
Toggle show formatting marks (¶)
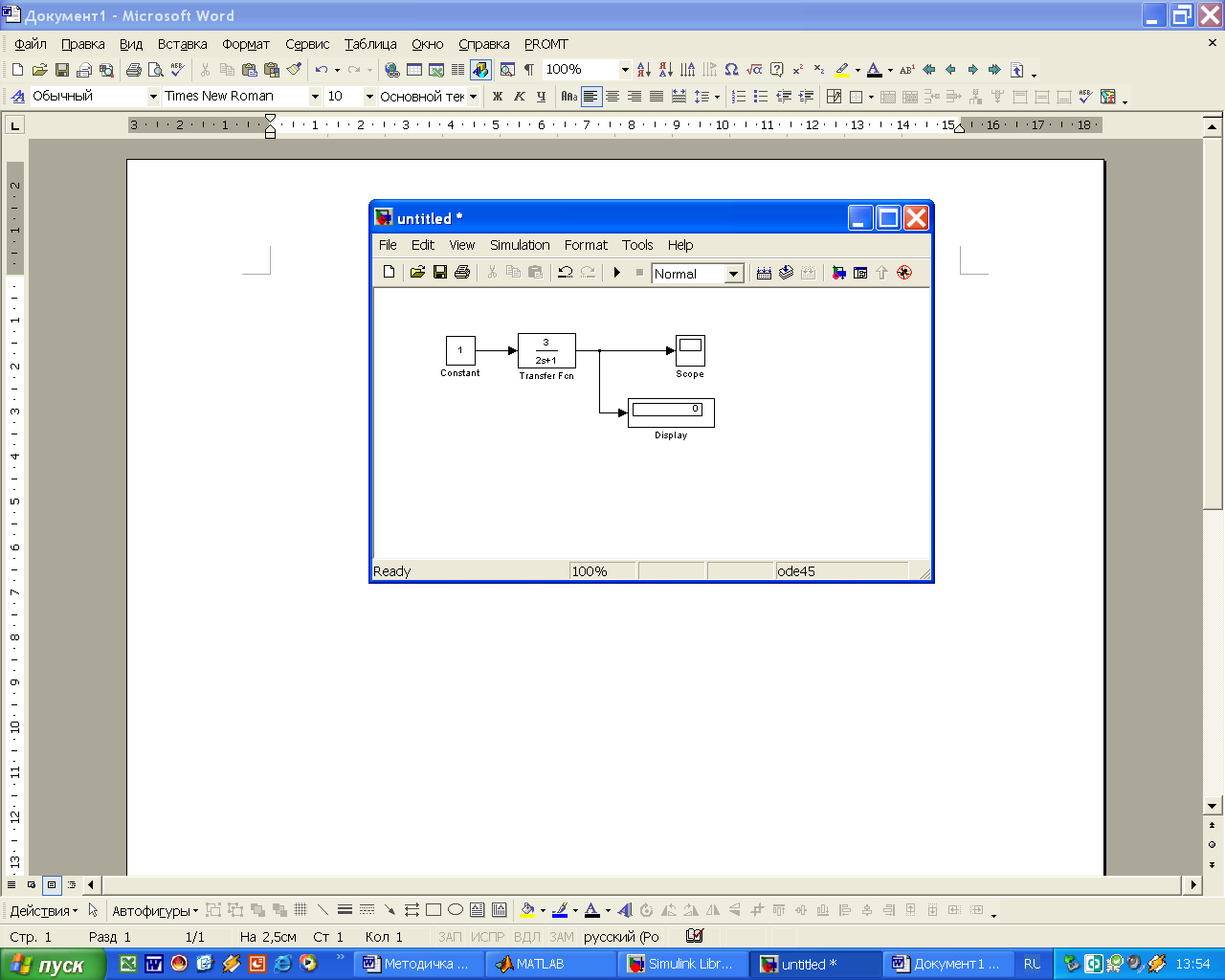[529, 70]
